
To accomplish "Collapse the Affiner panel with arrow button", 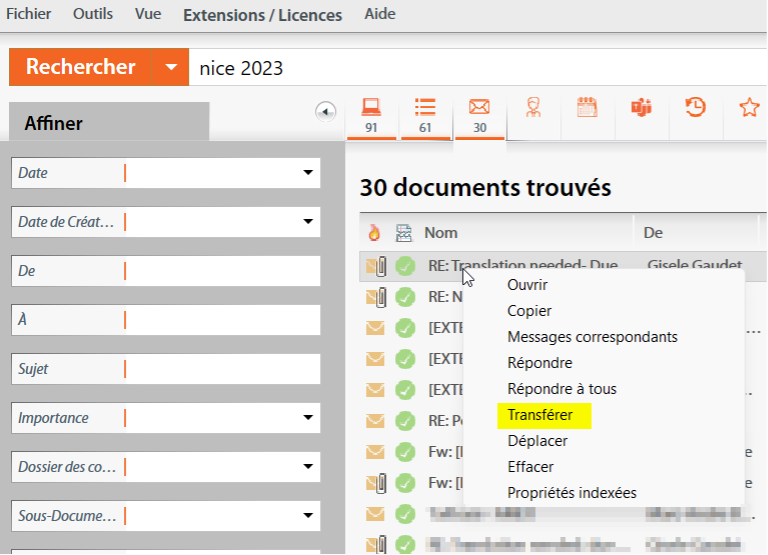I will click(325, 111).
